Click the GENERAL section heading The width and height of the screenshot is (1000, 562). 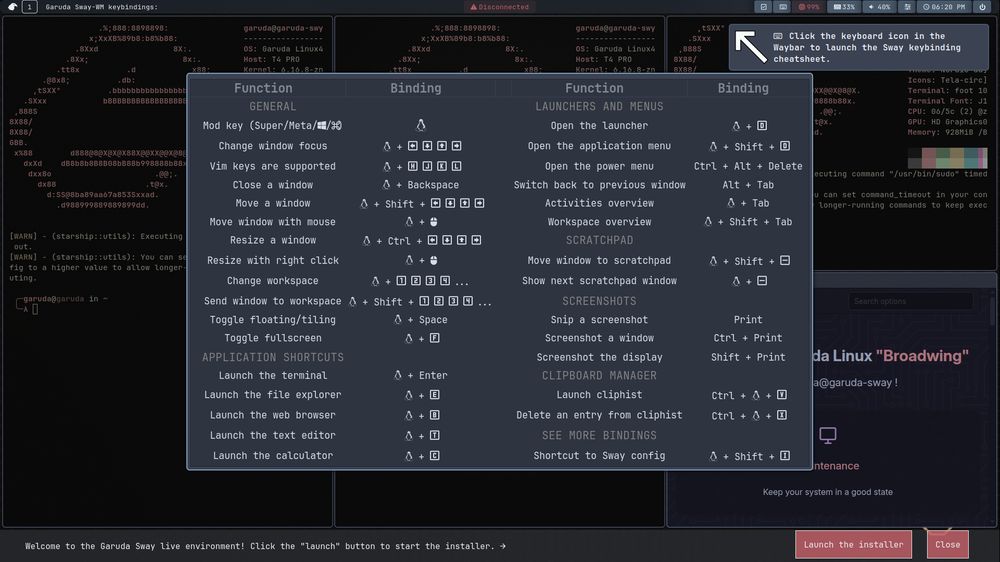pyautogui.click(x=272, y=107)
